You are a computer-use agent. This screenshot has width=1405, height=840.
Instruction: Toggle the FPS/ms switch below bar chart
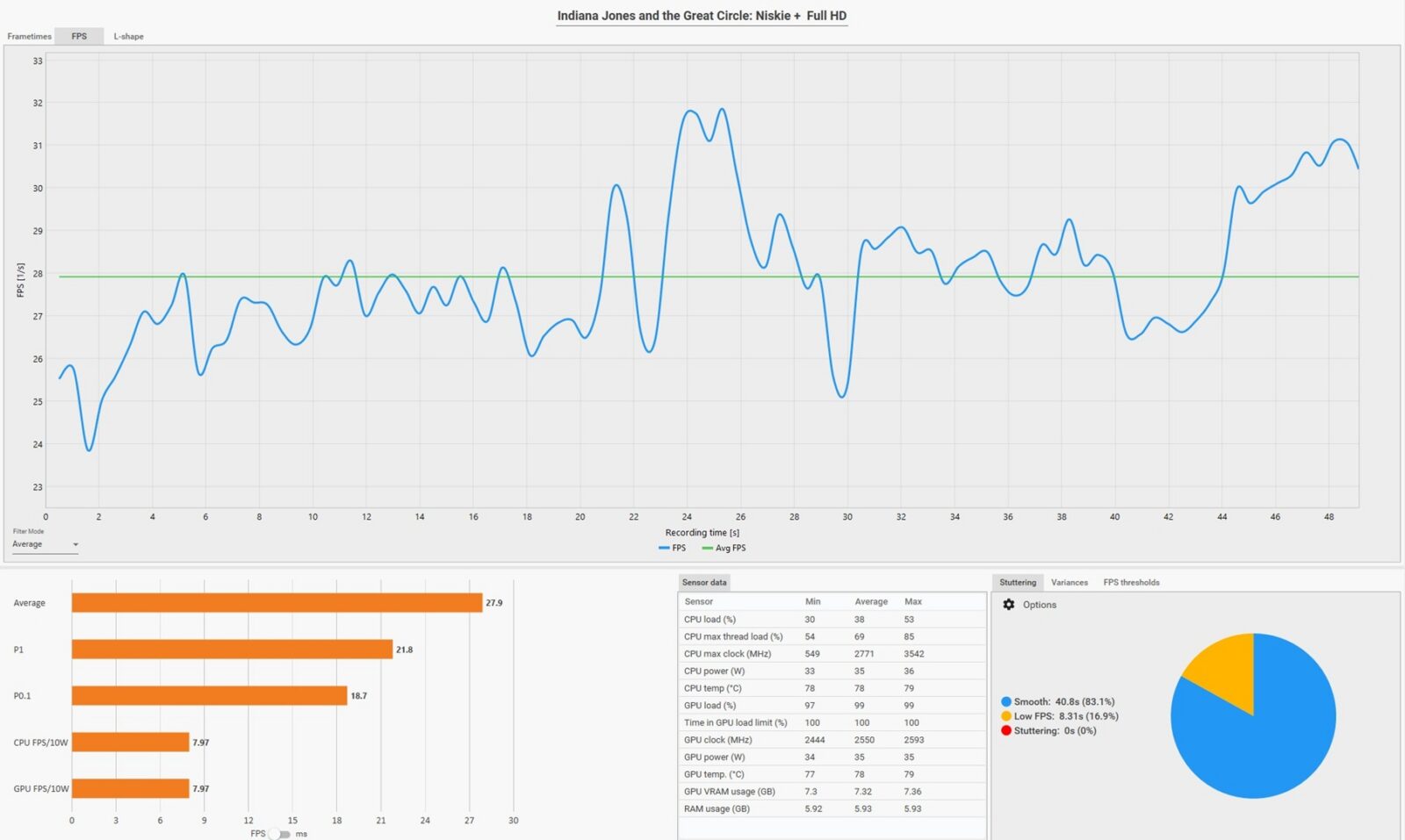[x=279, y=834]
